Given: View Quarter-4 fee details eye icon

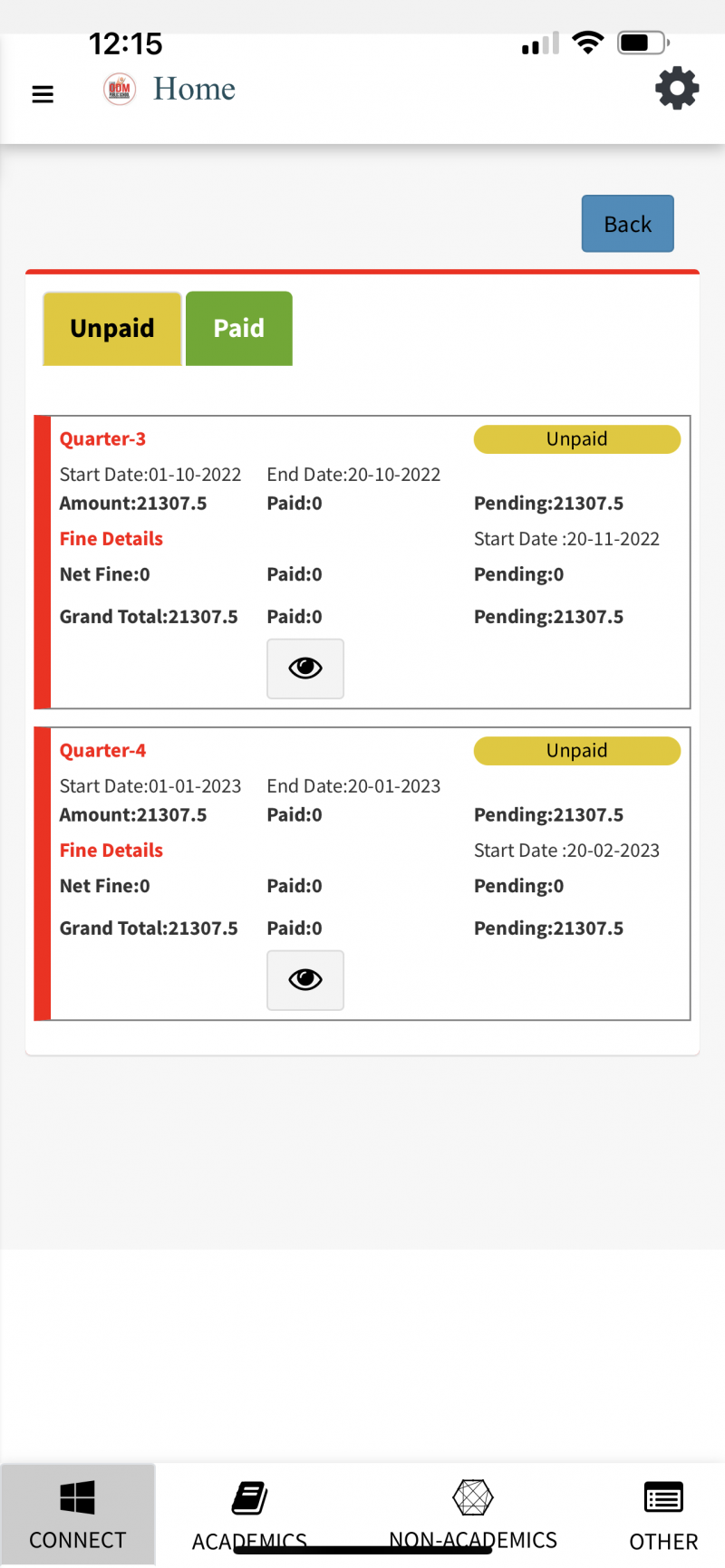Looking at the screenshot, I should click(305, 980).
